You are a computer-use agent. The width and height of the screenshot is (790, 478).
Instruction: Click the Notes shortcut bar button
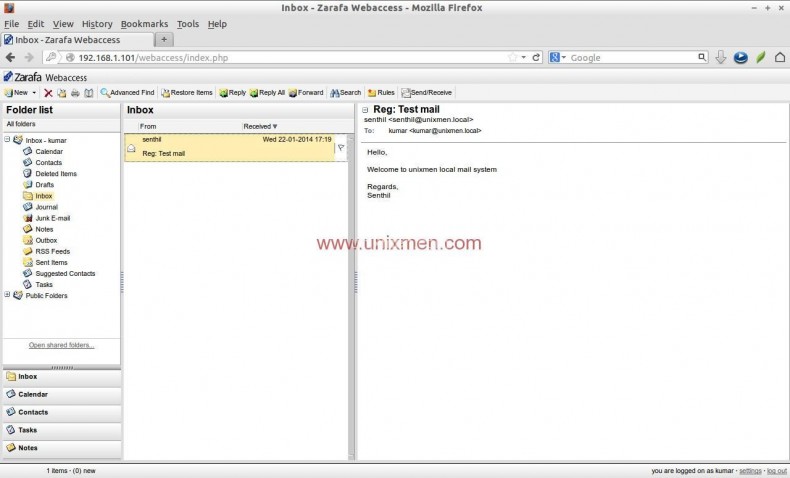coord(62,448)
